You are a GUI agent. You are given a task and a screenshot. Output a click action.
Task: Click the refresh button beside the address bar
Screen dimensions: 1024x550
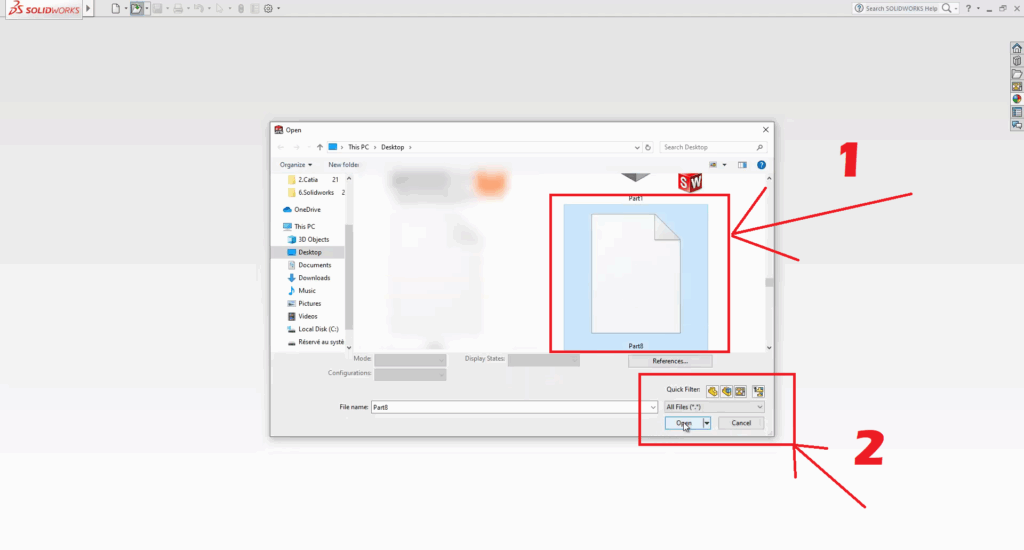[648, 147]
